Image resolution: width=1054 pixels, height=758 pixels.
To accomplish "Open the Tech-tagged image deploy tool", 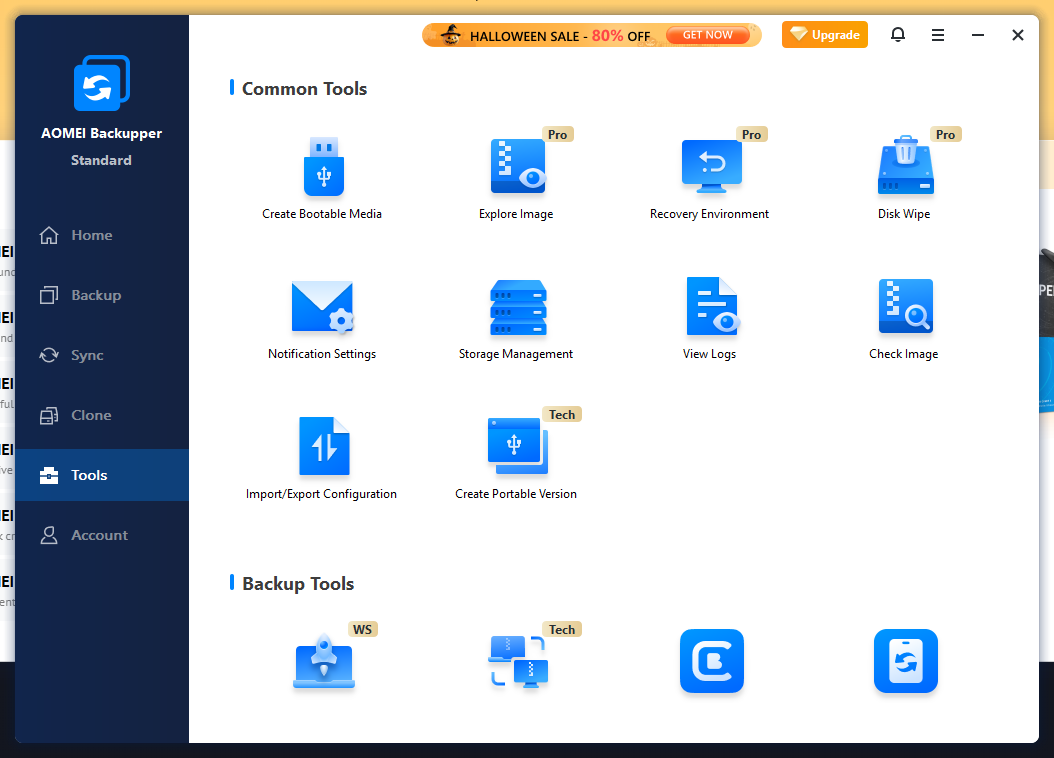I will tap(516, 661).
